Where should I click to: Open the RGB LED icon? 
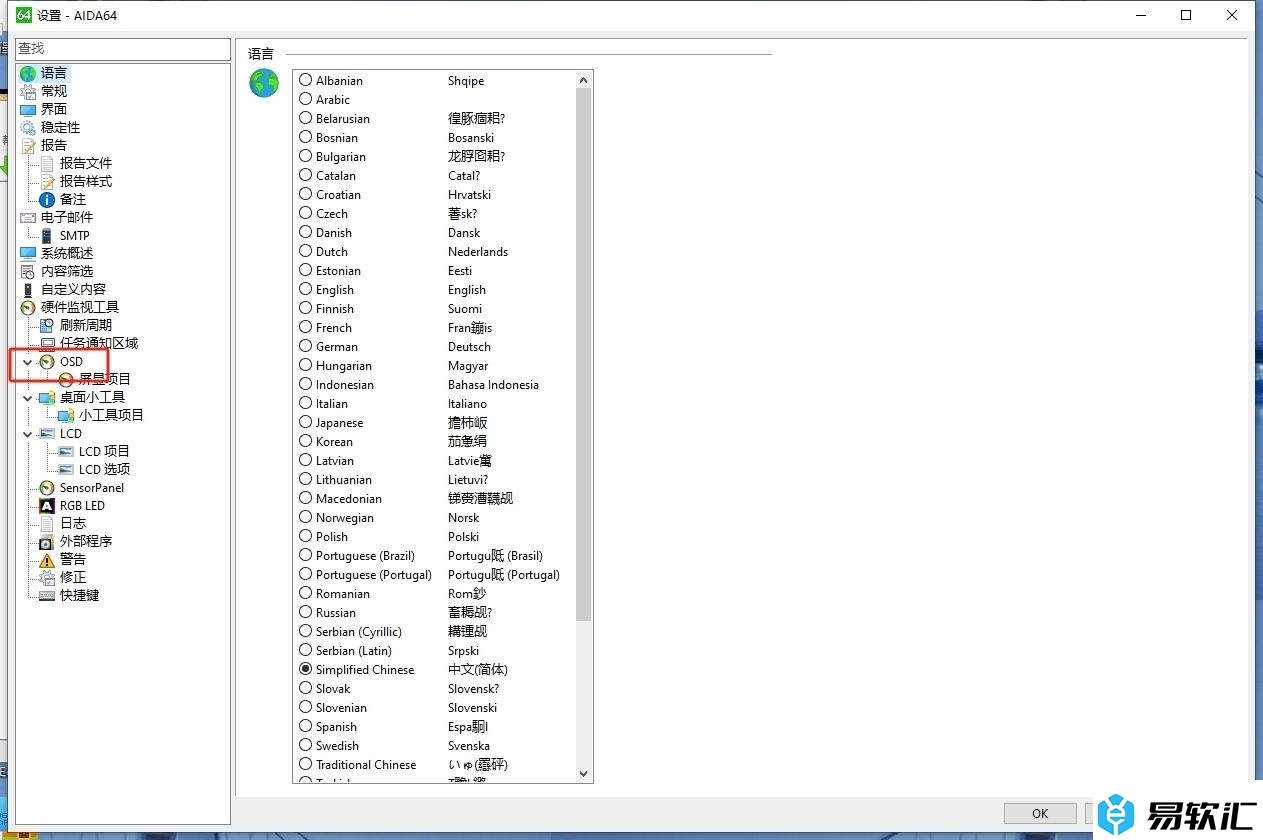tap(47, 505)
